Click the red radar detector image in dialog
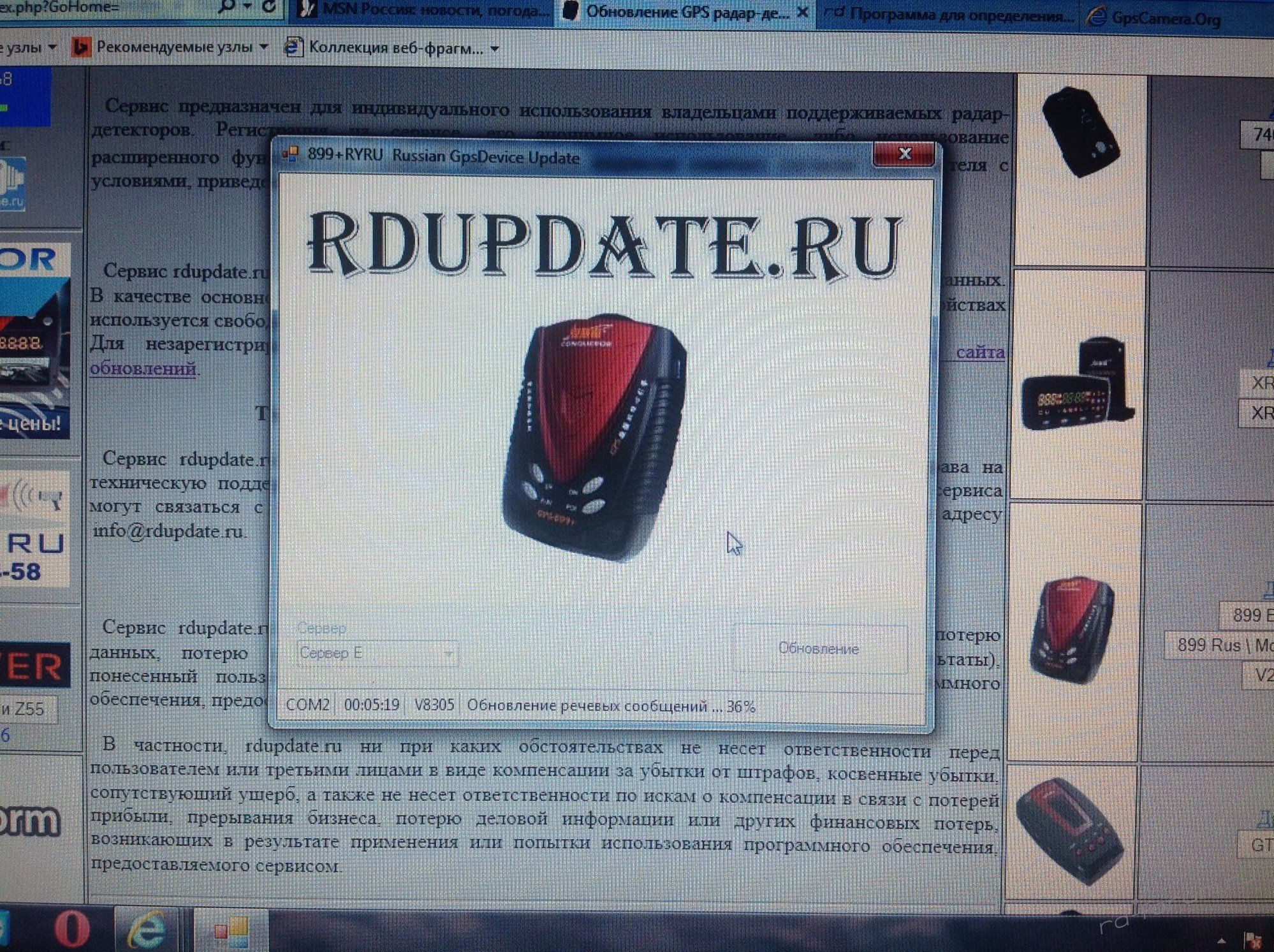 (x=594, y=437)
